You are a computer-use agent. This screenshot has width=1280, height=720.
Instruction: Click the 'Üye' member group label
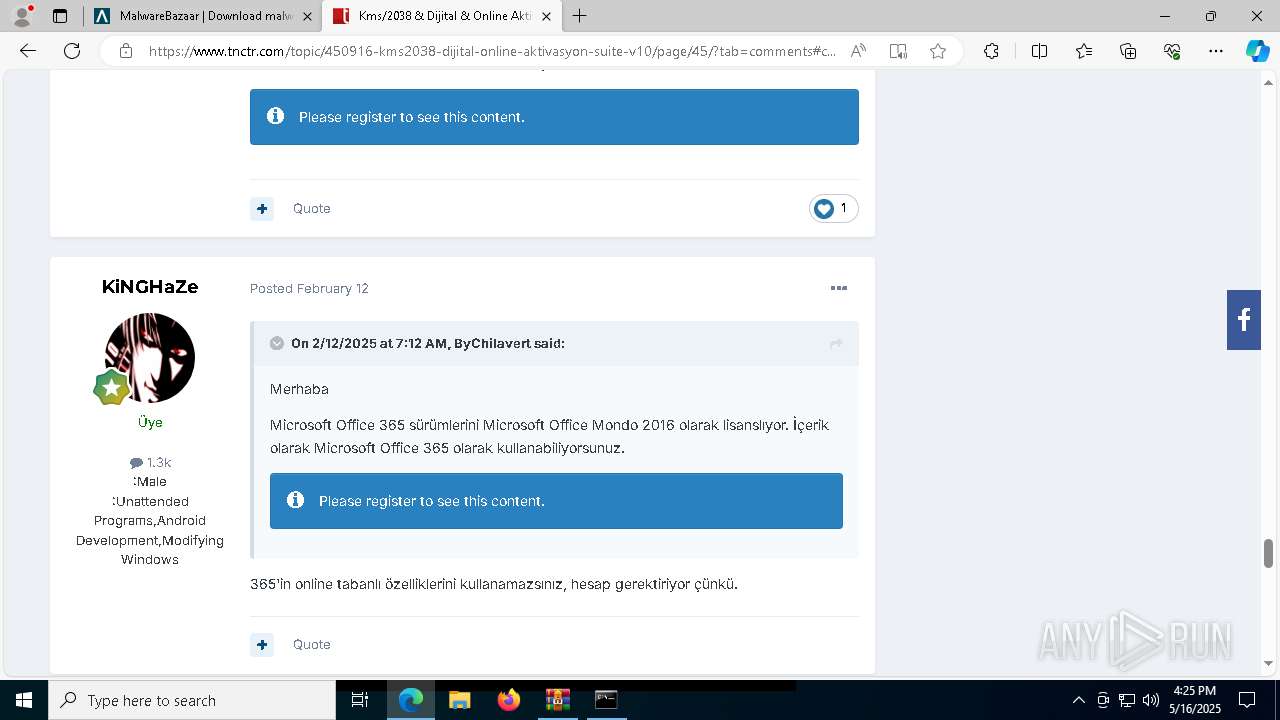click(150, 422)
